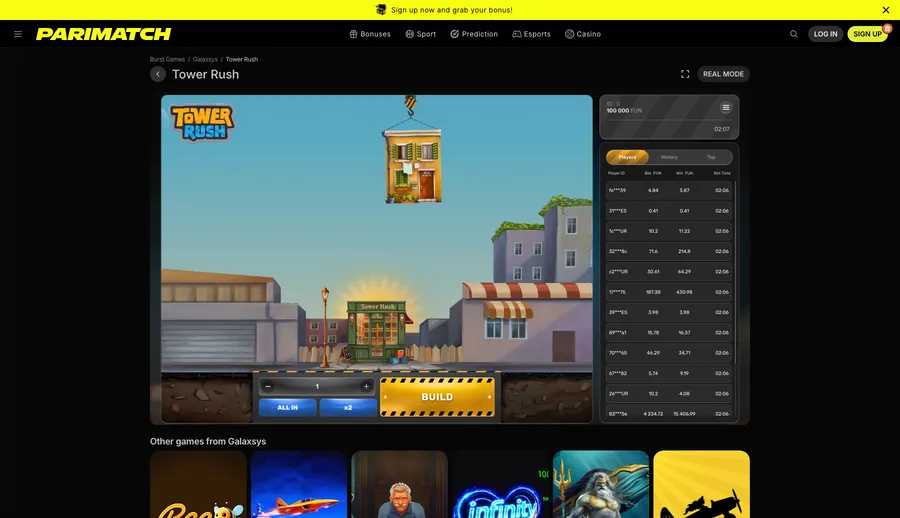Click the Parimatch logo
The image size is (900, 518).
coord(103,34)
